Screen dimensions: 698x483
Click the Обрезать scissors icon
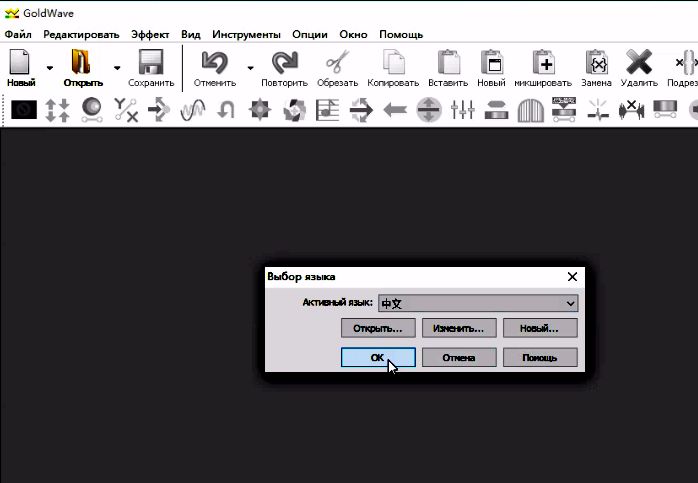pyautogui.click(x=337, y=62)
